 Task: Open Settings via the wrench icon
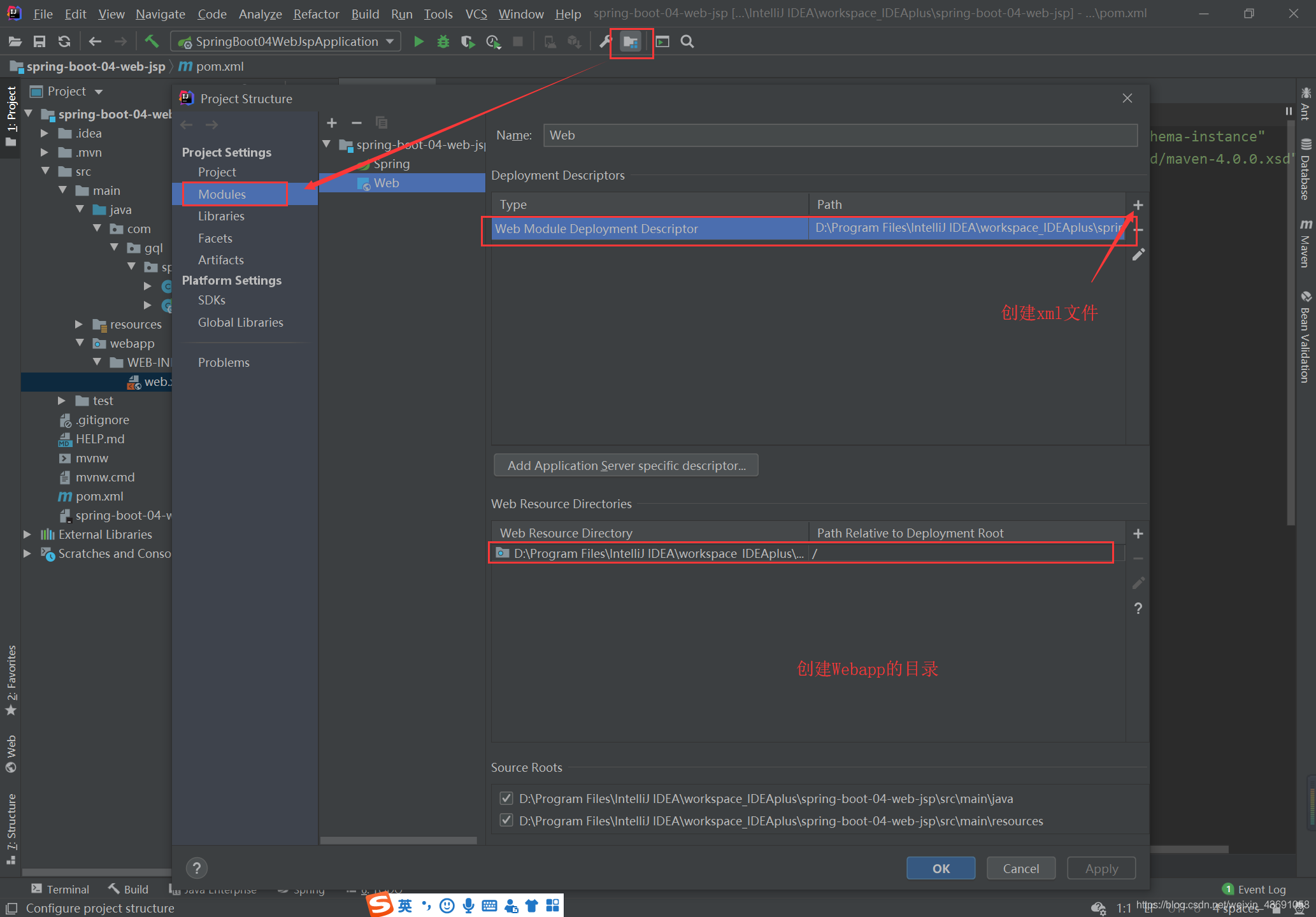click(x=605, y=42)
